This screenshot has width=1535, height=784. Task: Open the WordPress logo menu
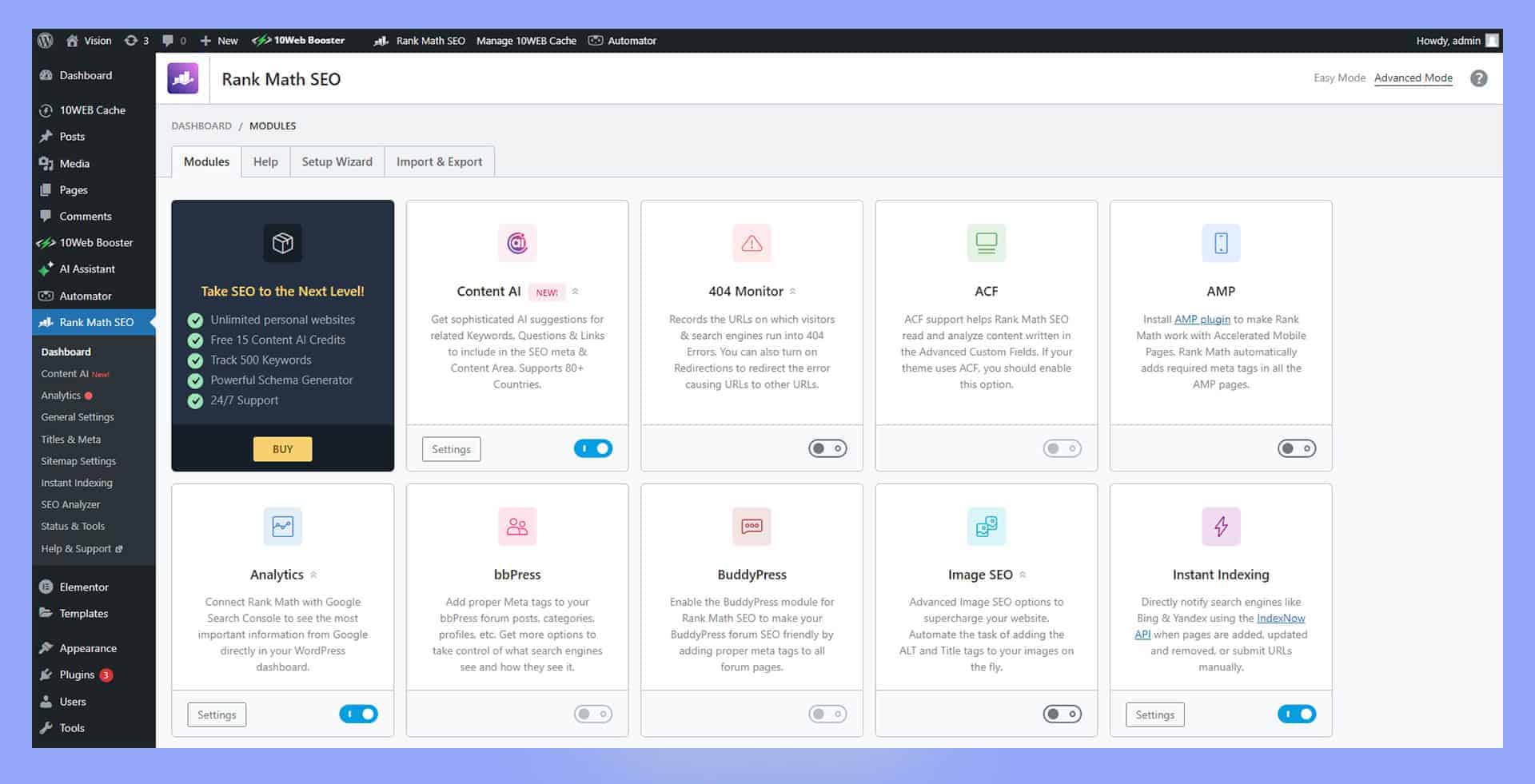pyautogui.click(x=46, y=40)
